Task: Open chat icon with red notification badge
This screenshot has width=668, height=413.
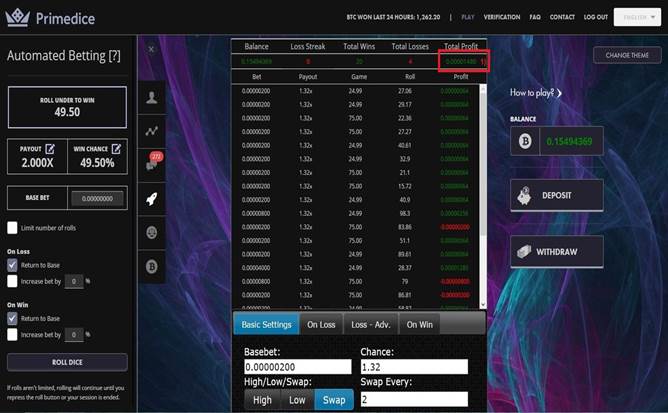Action: coord(153,164)
